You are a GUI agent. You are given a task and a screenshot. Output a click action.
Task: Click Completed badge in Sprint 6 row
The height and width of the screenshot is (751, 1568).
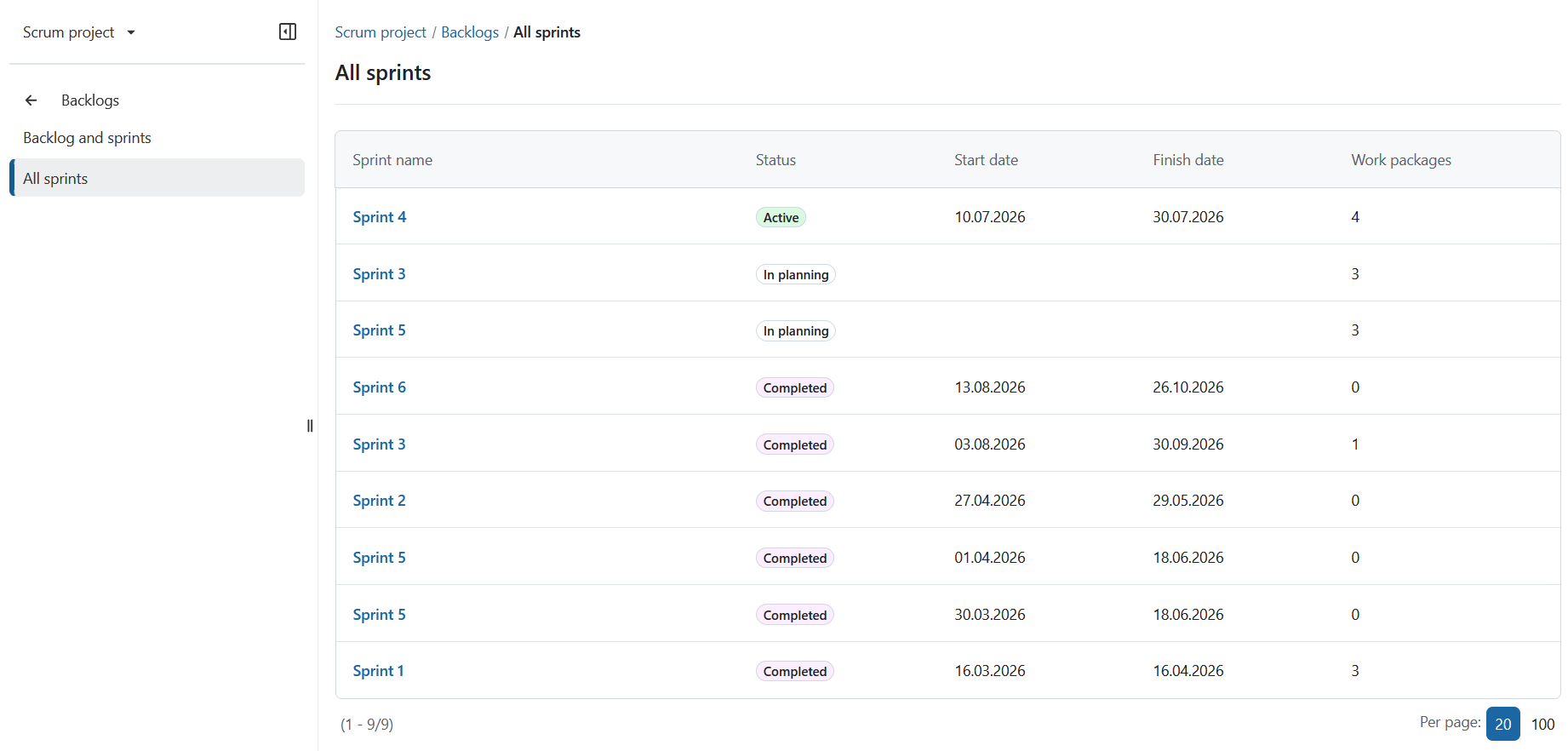click(795, 387)
